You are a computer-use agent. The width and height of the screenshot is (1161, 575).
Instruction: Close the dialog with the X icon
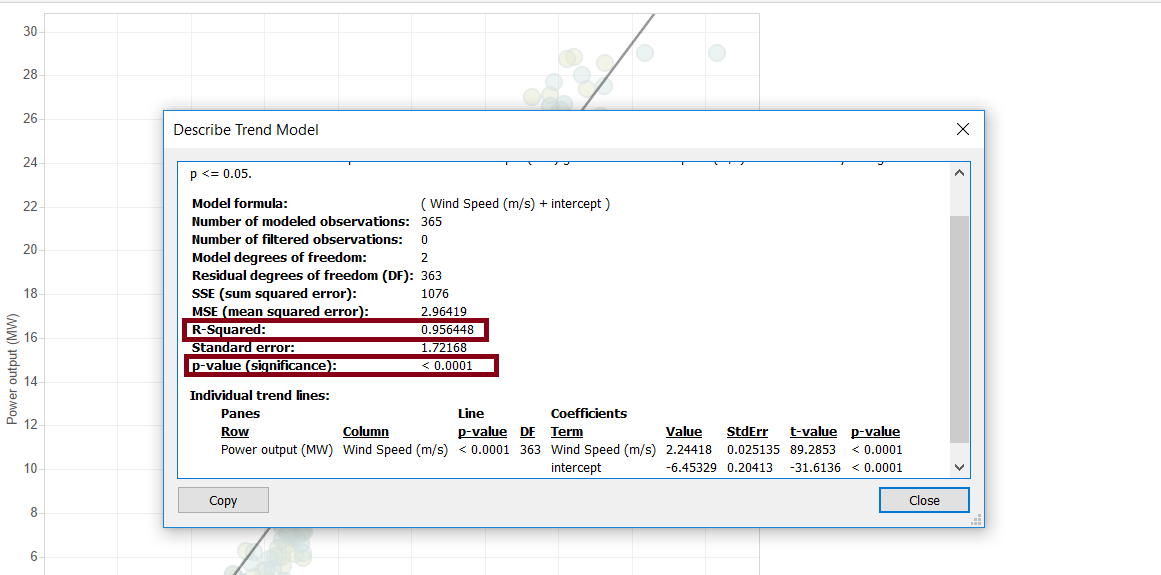click(x=963, y=130)
